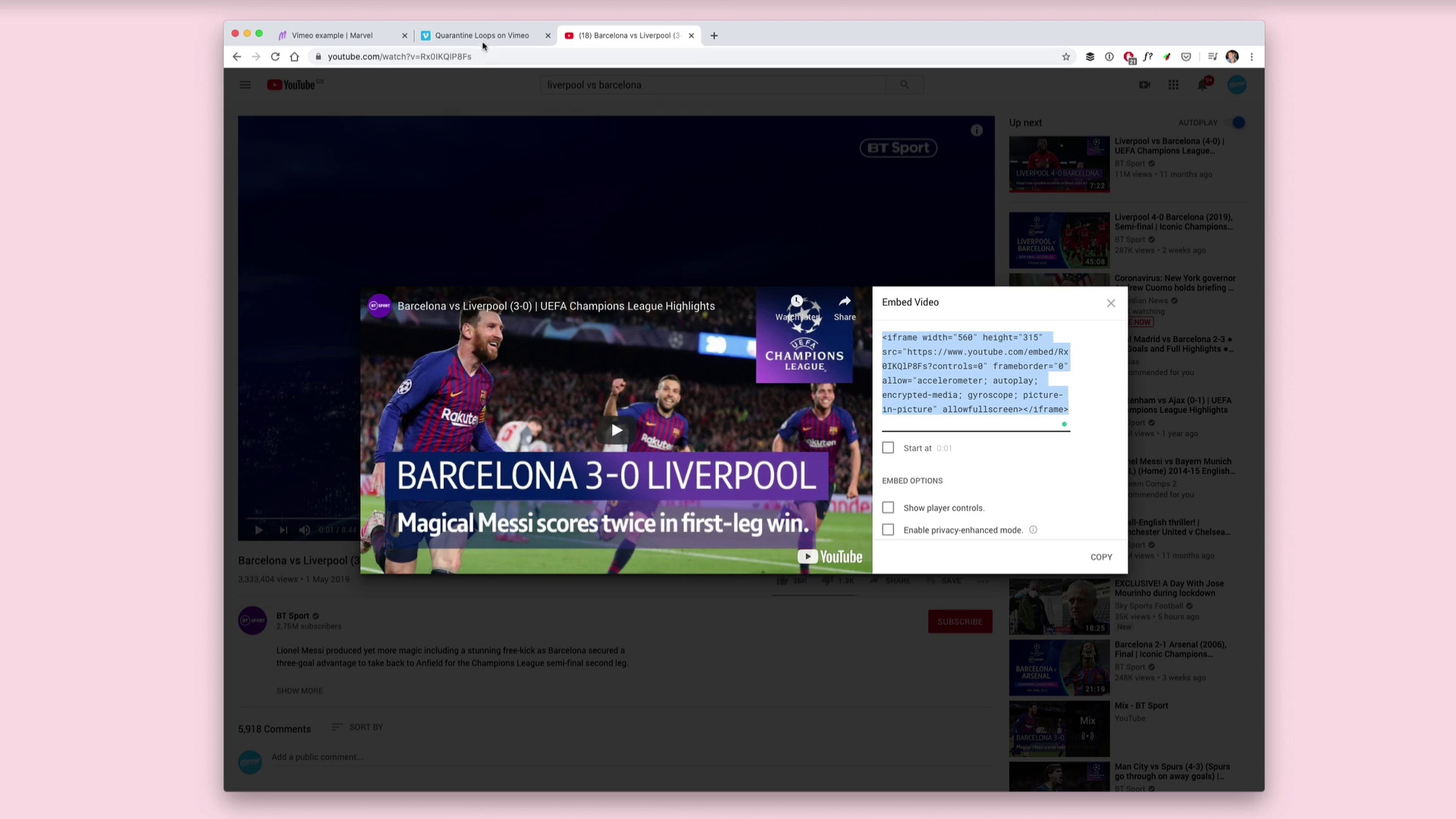Open Man City vs Spurs (4-3) video title

tap(1172, 771)
